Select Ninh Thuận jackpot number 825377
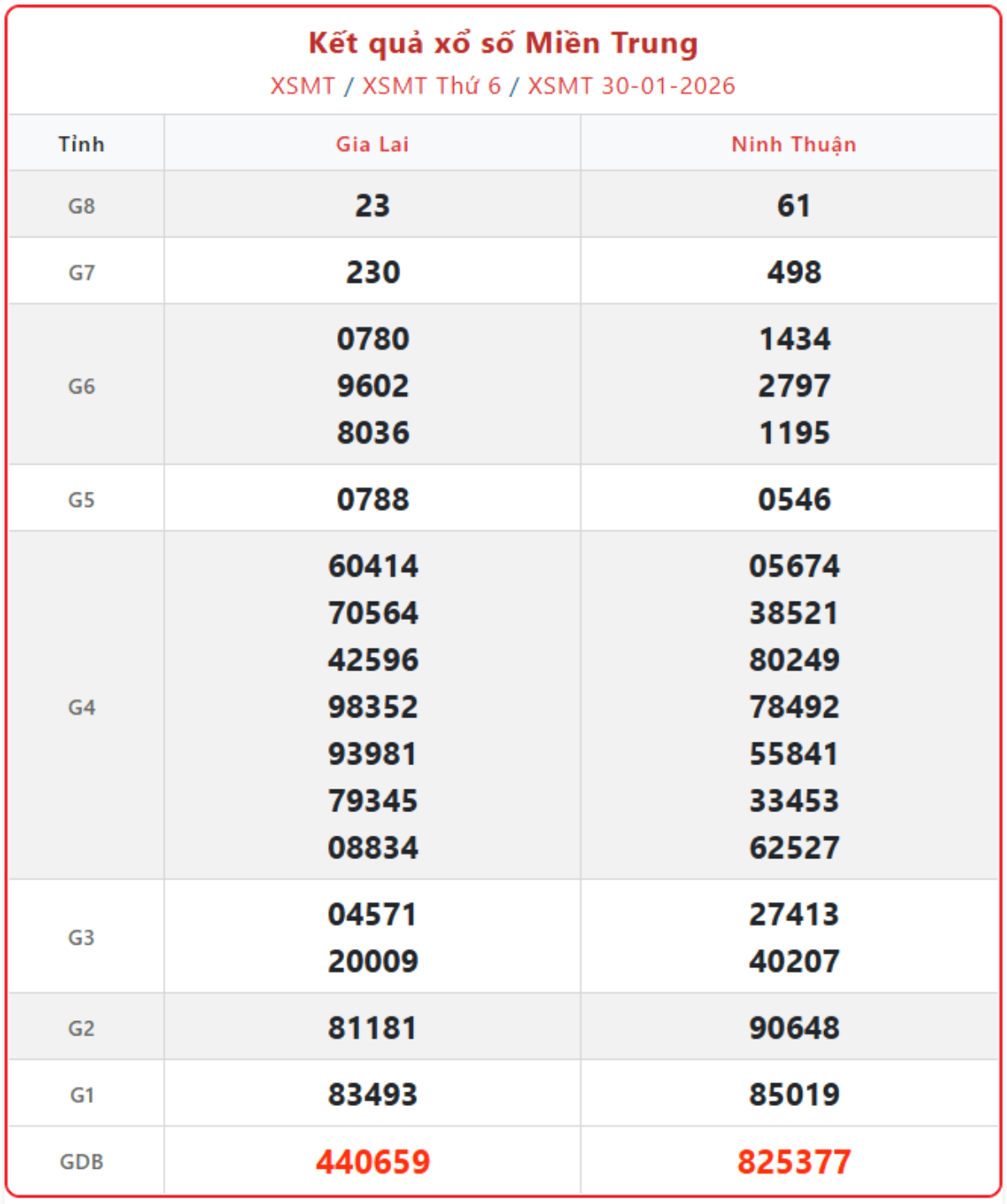Screen dimensions: 1007x1204 [x=794, y=1162]
